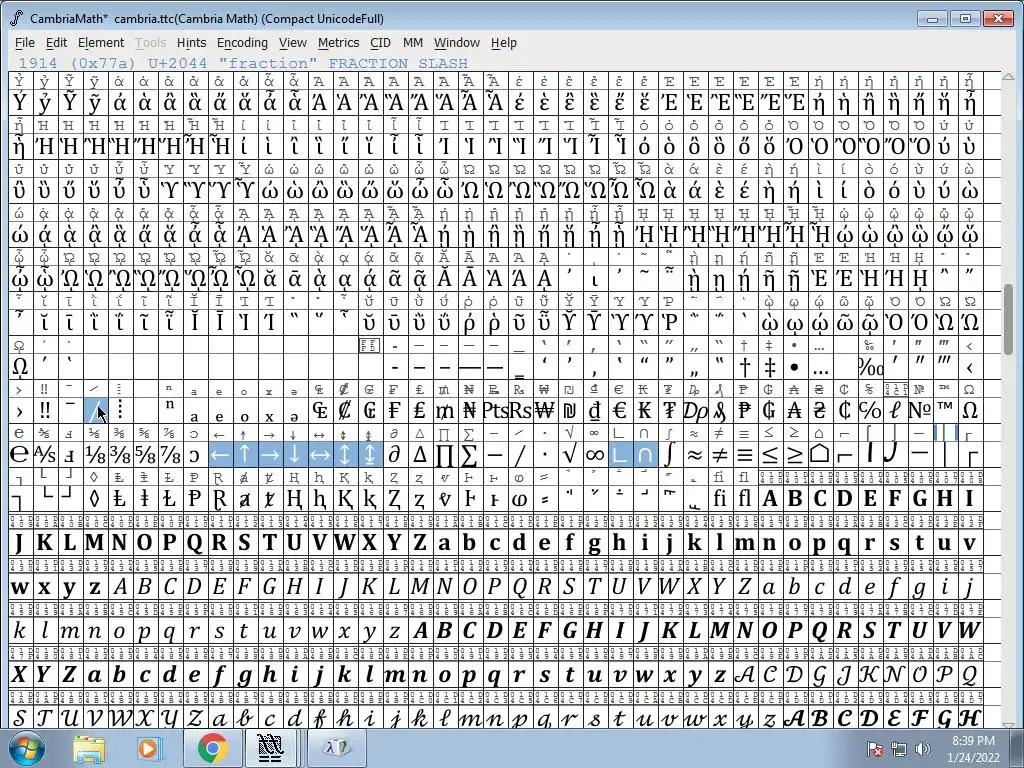Select the partial differential ∂ glyph
Viewport: 1024px width, 768px height.
point(394,455)
